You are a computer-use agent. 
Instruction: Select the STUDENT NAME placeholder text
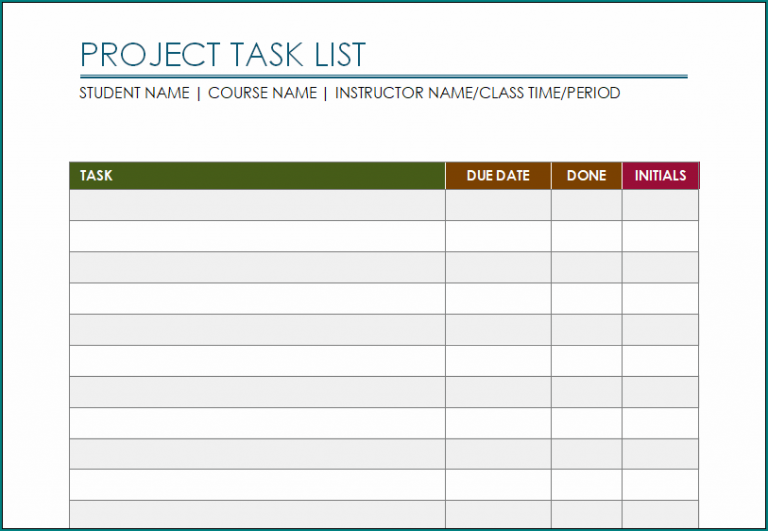point(134,93)
